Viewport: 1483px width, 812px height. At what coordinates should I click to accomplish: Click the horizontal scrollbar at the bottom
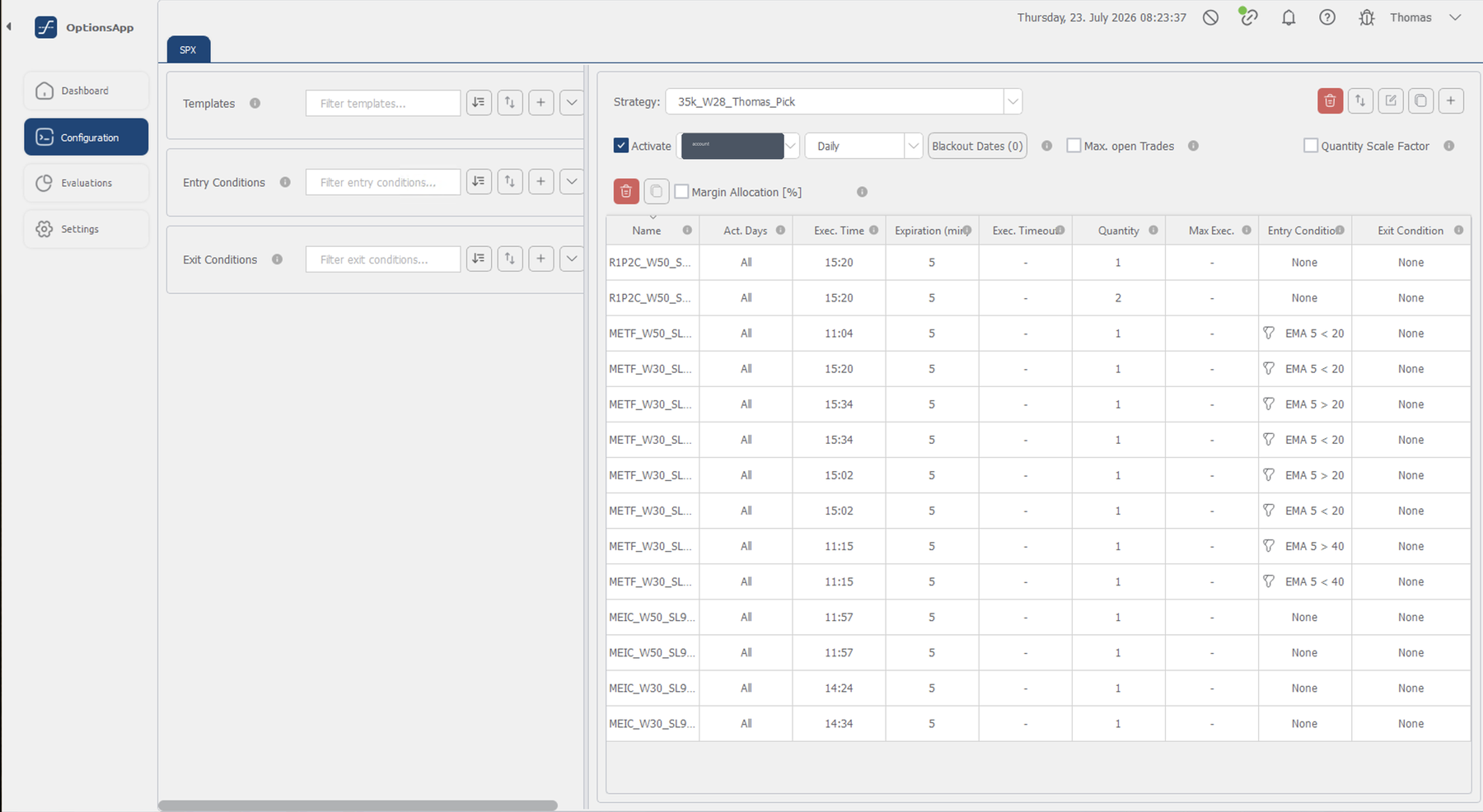(358, 805)
